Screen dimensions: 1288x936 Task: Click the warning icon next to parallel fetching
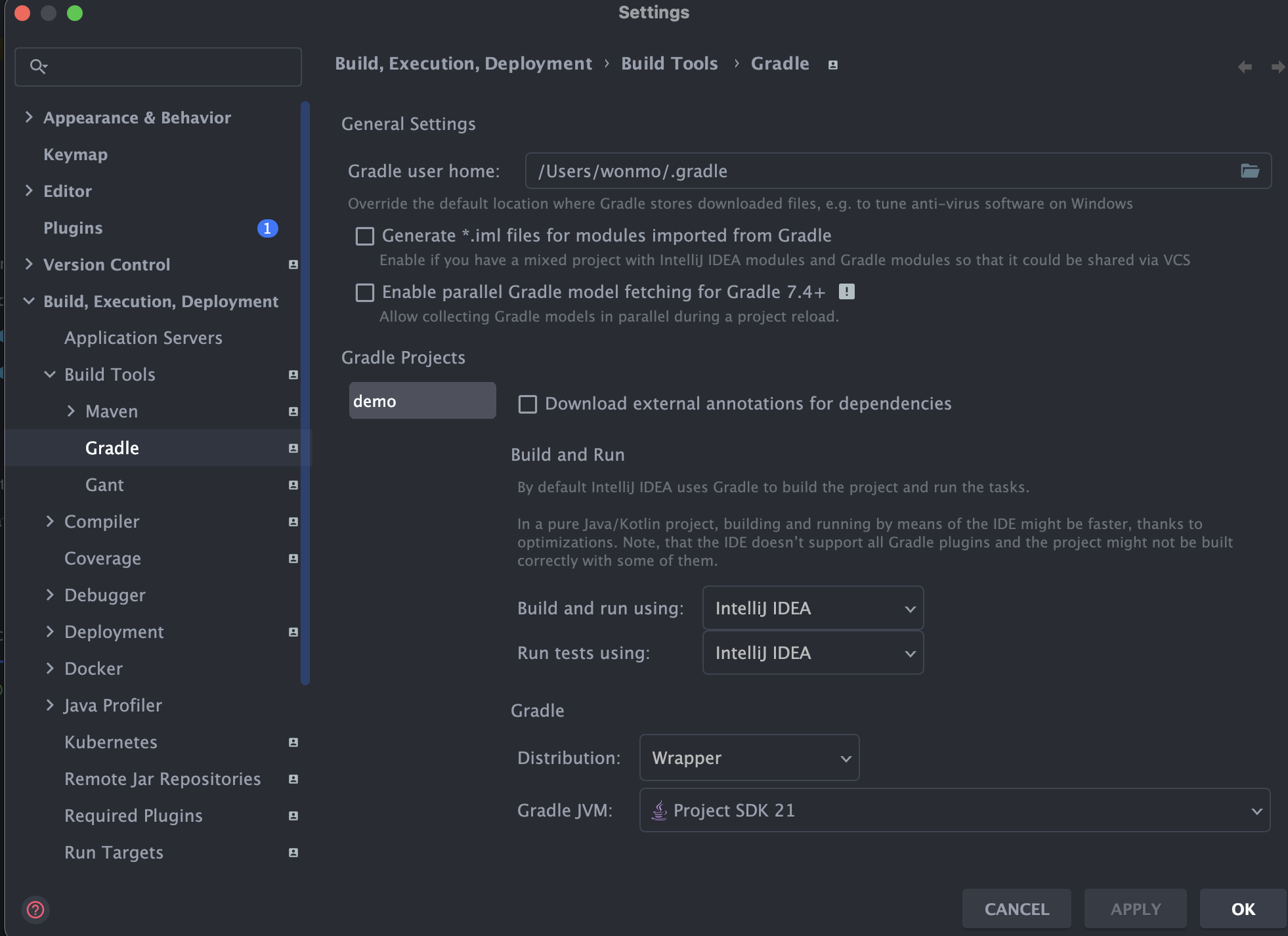point(847,291)
